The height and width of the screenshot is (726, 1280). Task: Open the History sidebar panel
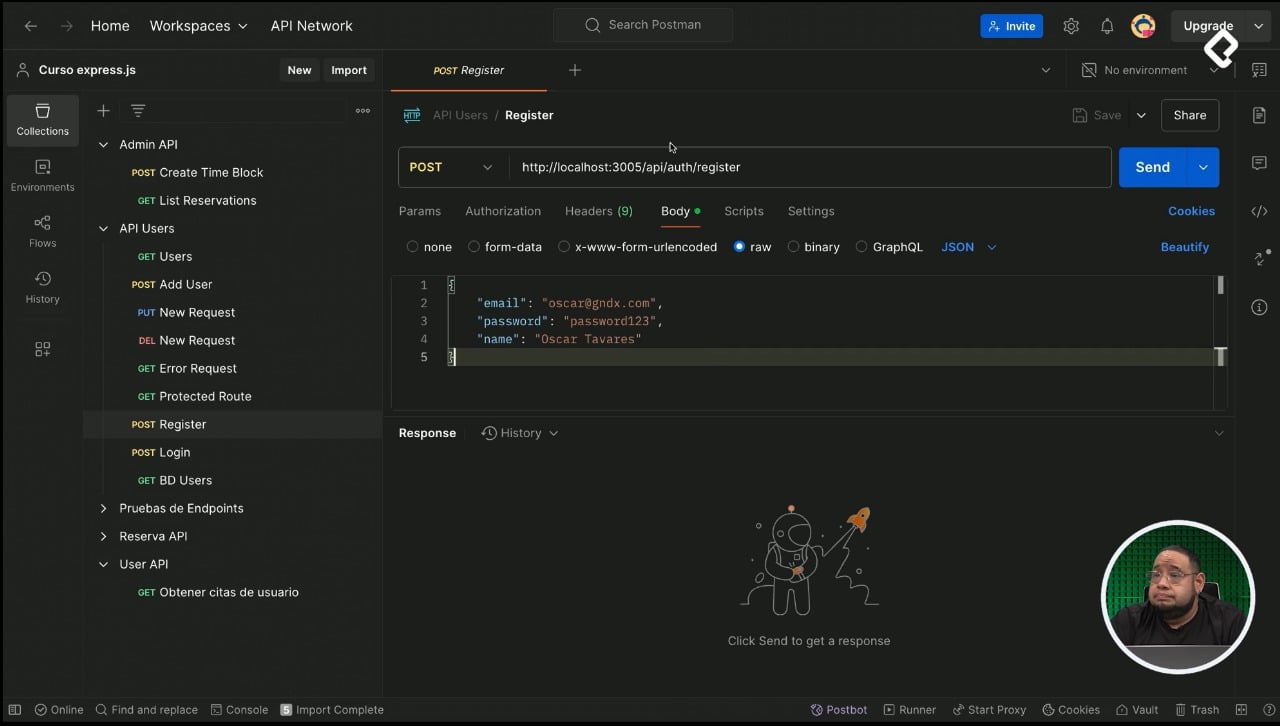point(42,288)
